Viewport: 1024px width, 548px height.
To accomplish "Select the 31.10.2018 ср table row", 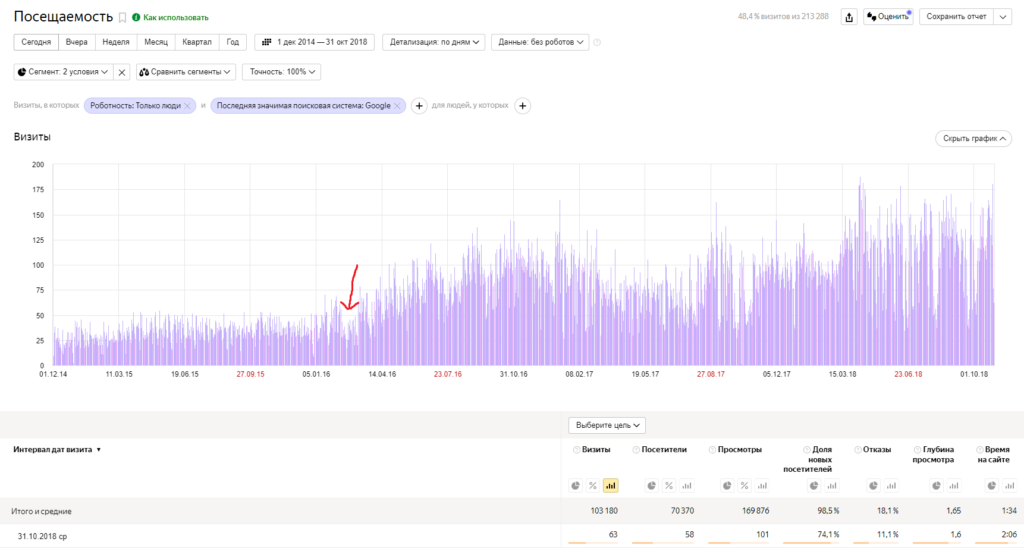I will click(x=512, y=536).
